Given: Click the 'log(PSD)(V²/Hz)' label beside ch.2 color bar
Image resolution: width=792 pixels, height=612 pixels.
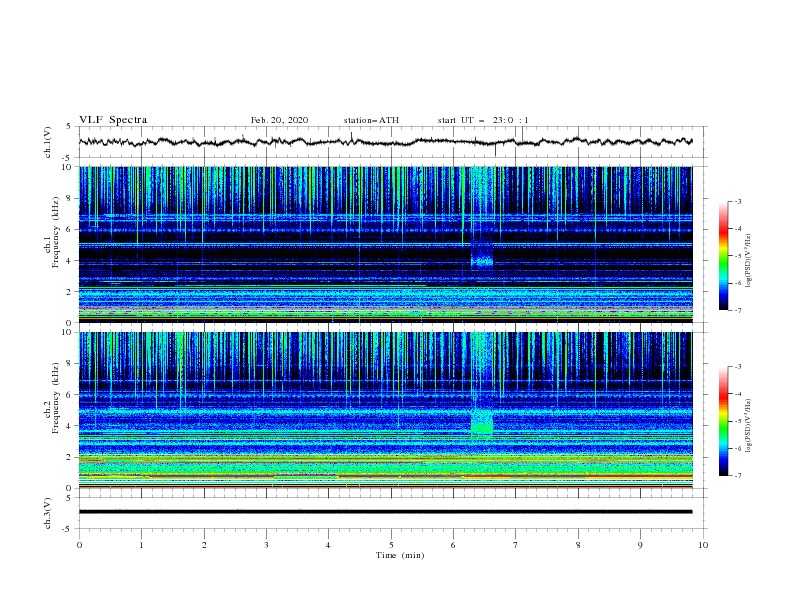Looking at the screenshot, I should [x=749, y=426].
